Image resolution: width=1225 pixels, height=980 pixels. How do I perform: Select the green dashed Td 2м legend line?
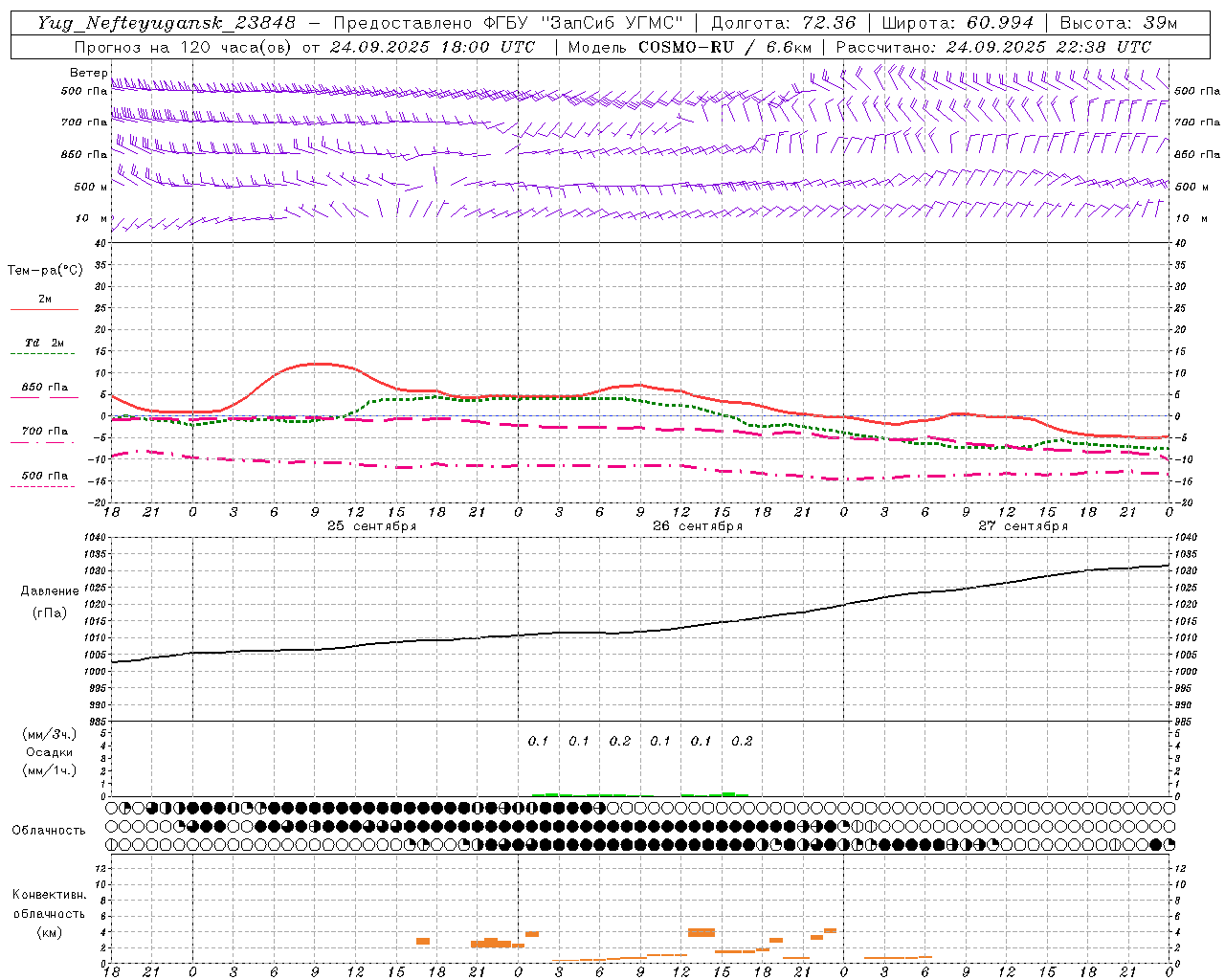coord(44,353)
